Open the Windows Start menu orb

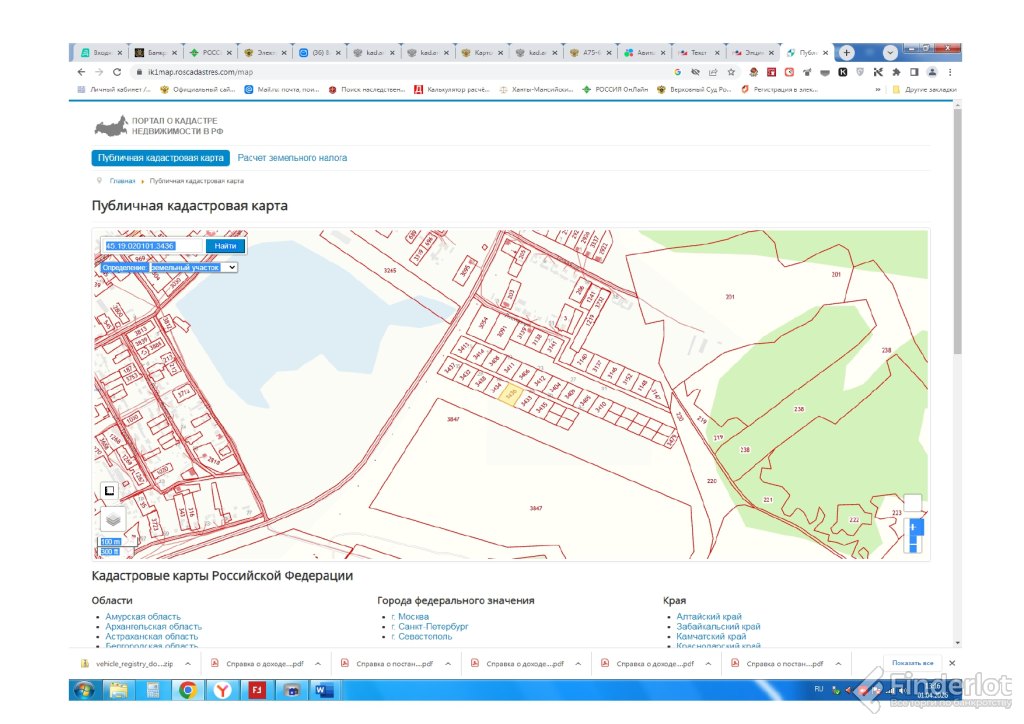point(84,689)
